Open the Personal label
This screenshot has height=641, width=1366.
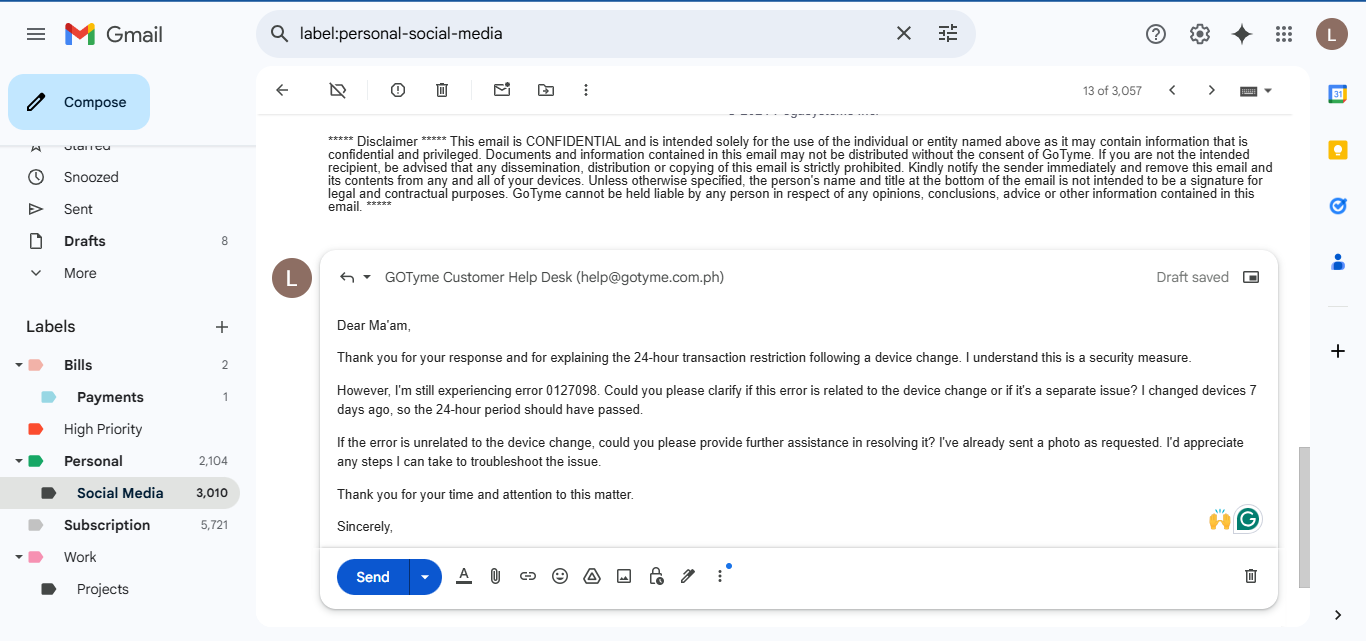point(93,461)
